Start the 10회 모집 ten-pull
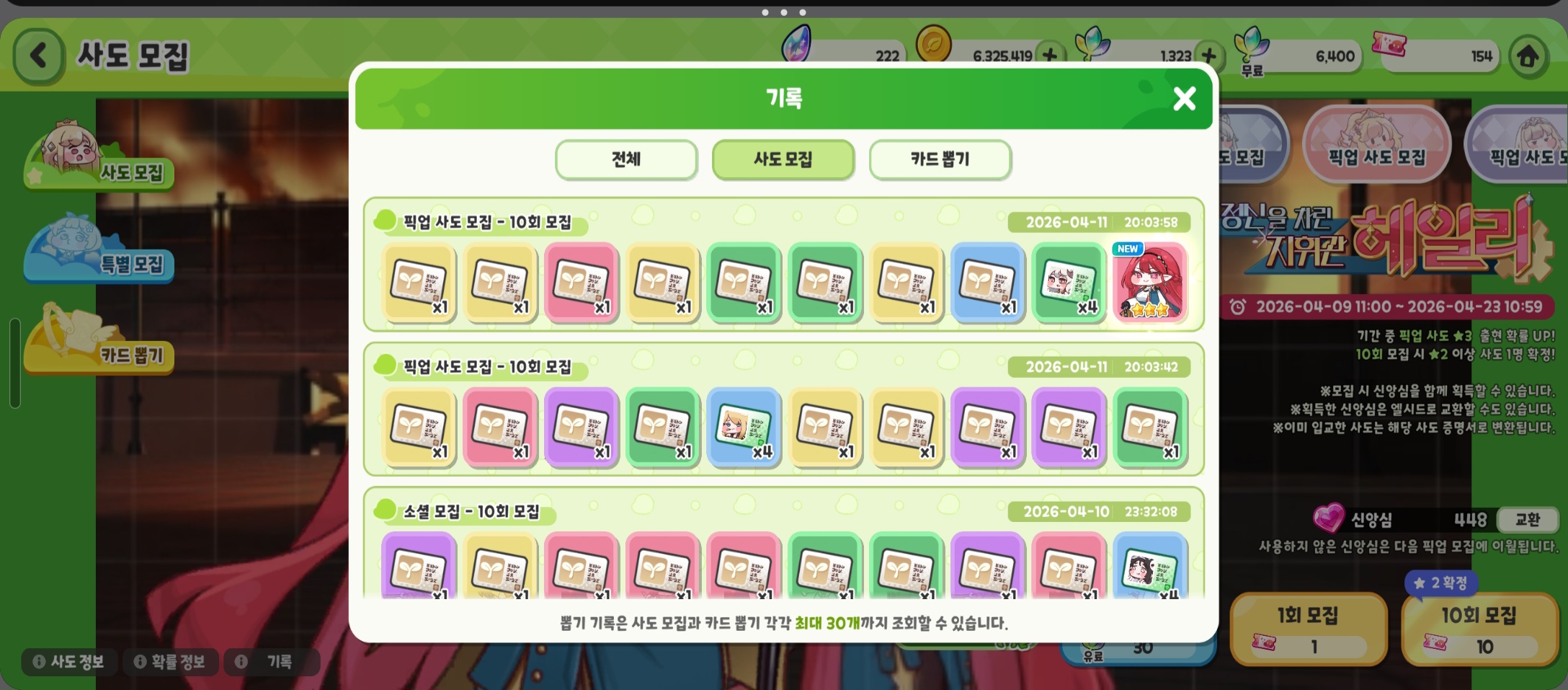 pos(1479,629)
